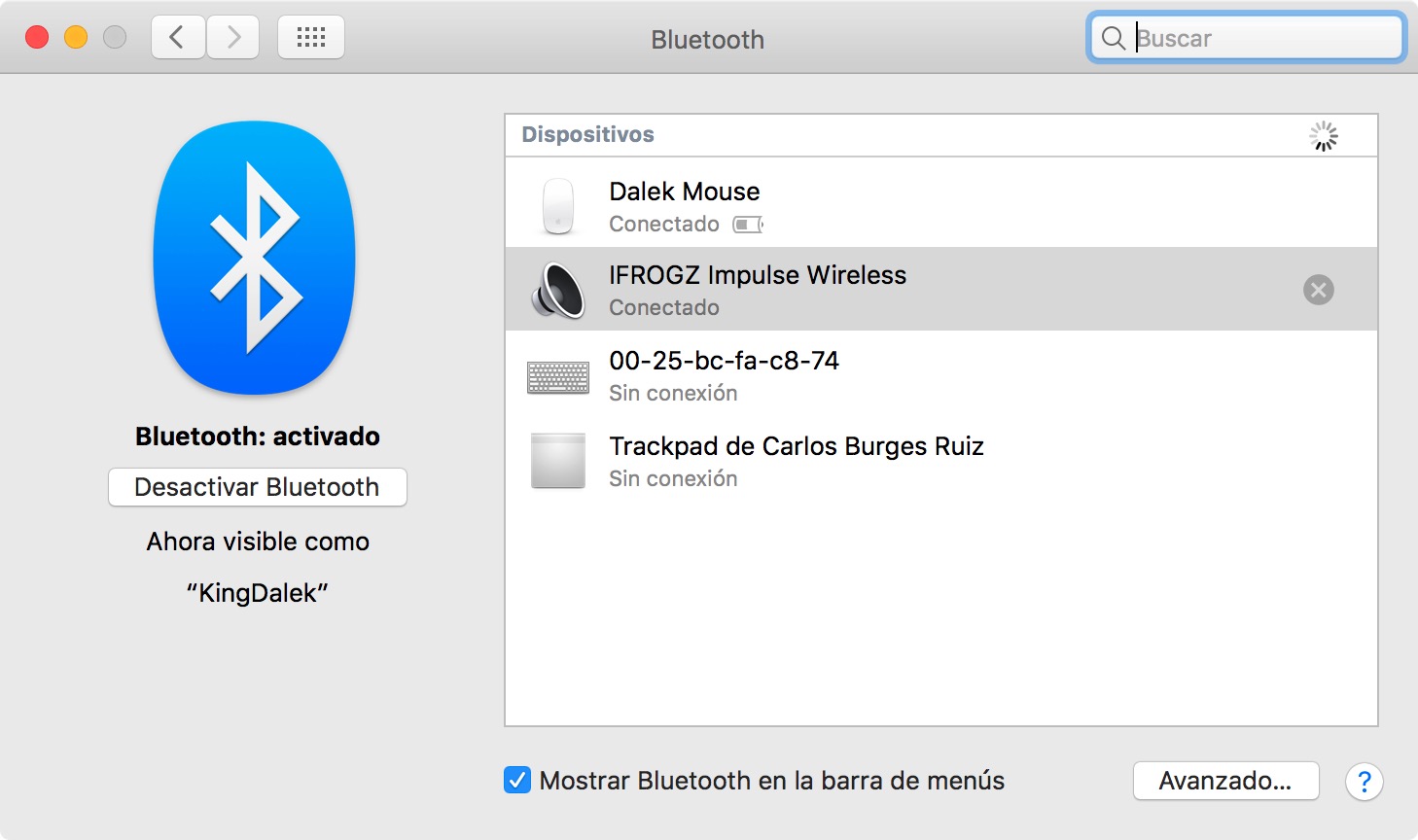Click Conectado status under IFROGZ Impulse Wireless

pos(664,308)
